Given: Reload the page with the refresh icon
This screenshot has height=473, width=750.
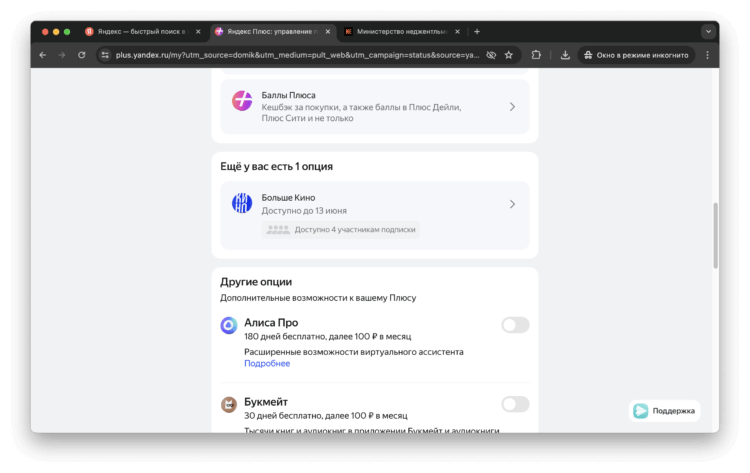Looking at the screenshot, I should click(82, 55).
